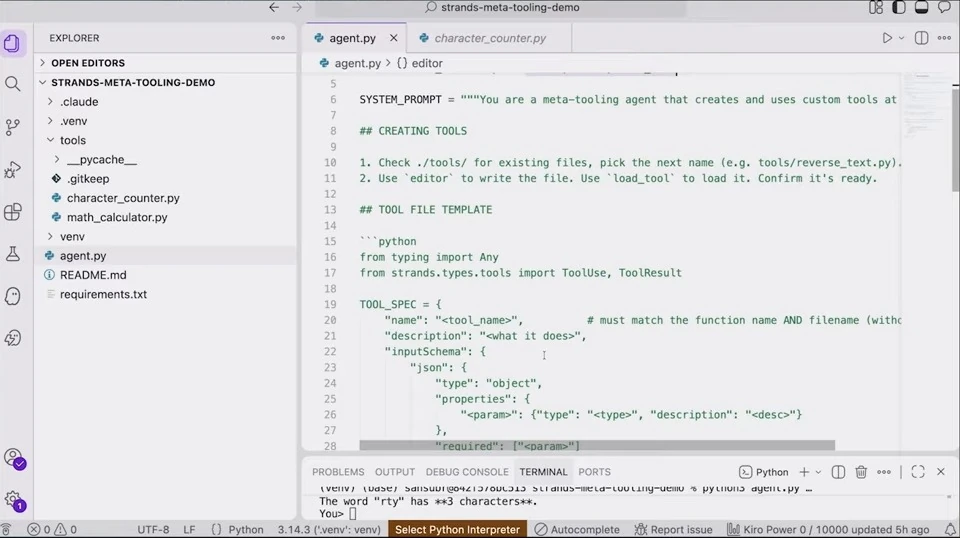Click the command center search box
Viewport: 960px width, 538px height.
pyautogui.click(x=500, y=7)
